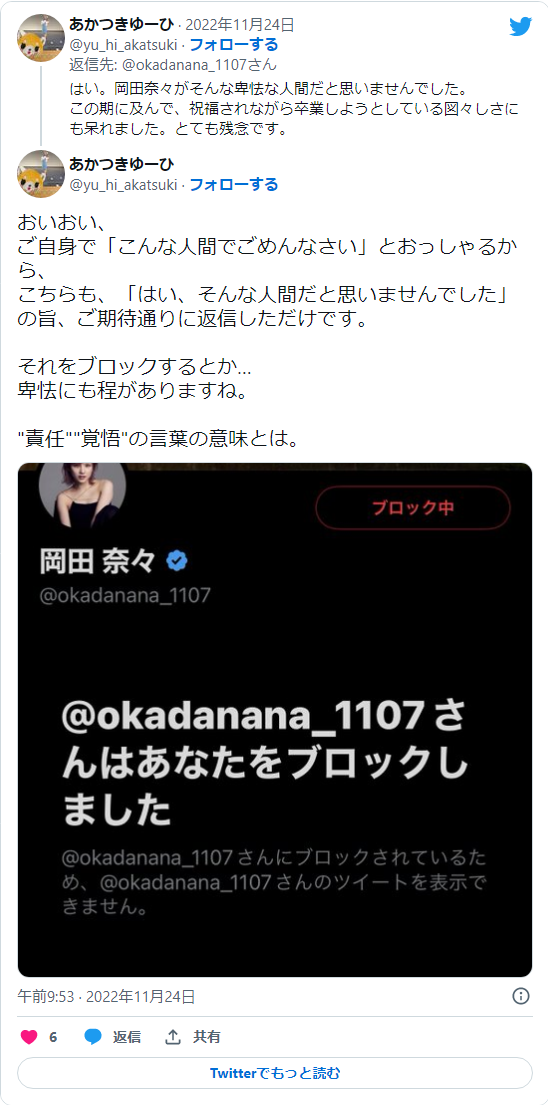
Task: Click the 共有 share label
Action: (x=207, y=1037)
